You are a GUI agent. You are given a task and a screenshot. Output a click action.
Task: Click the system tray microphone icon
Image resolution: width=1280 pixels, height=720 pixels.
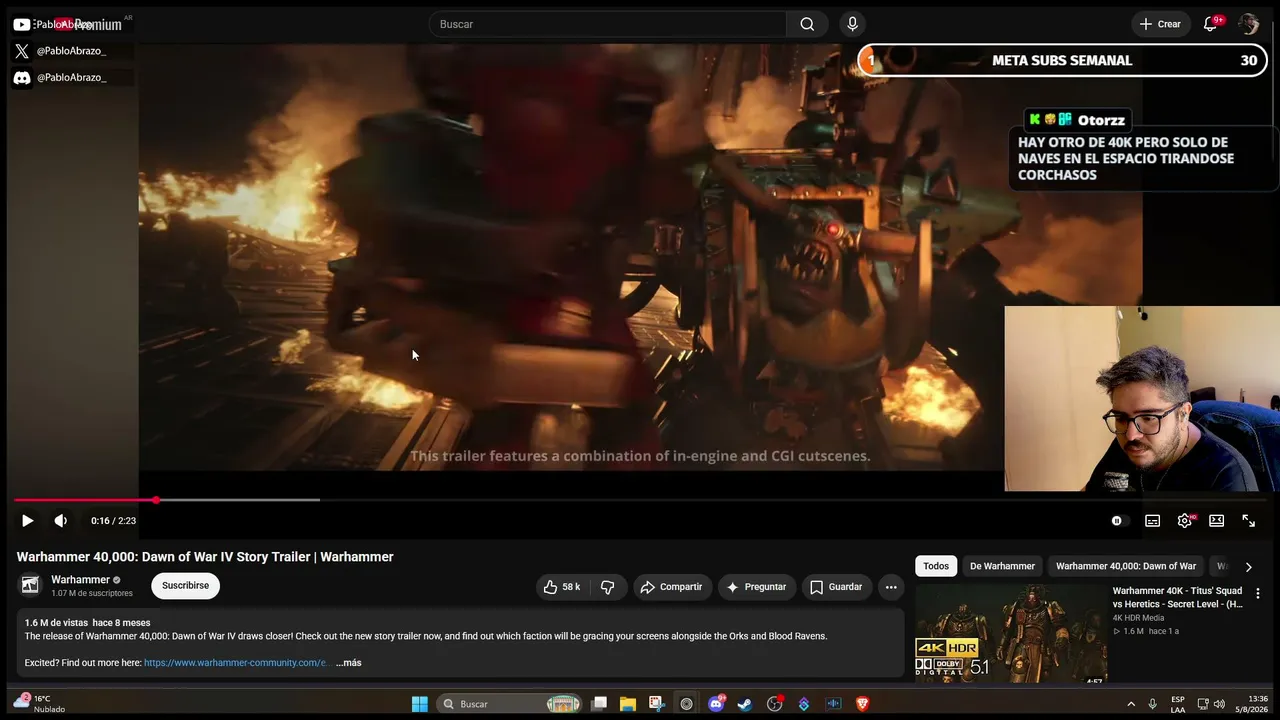coord(1153,704)
